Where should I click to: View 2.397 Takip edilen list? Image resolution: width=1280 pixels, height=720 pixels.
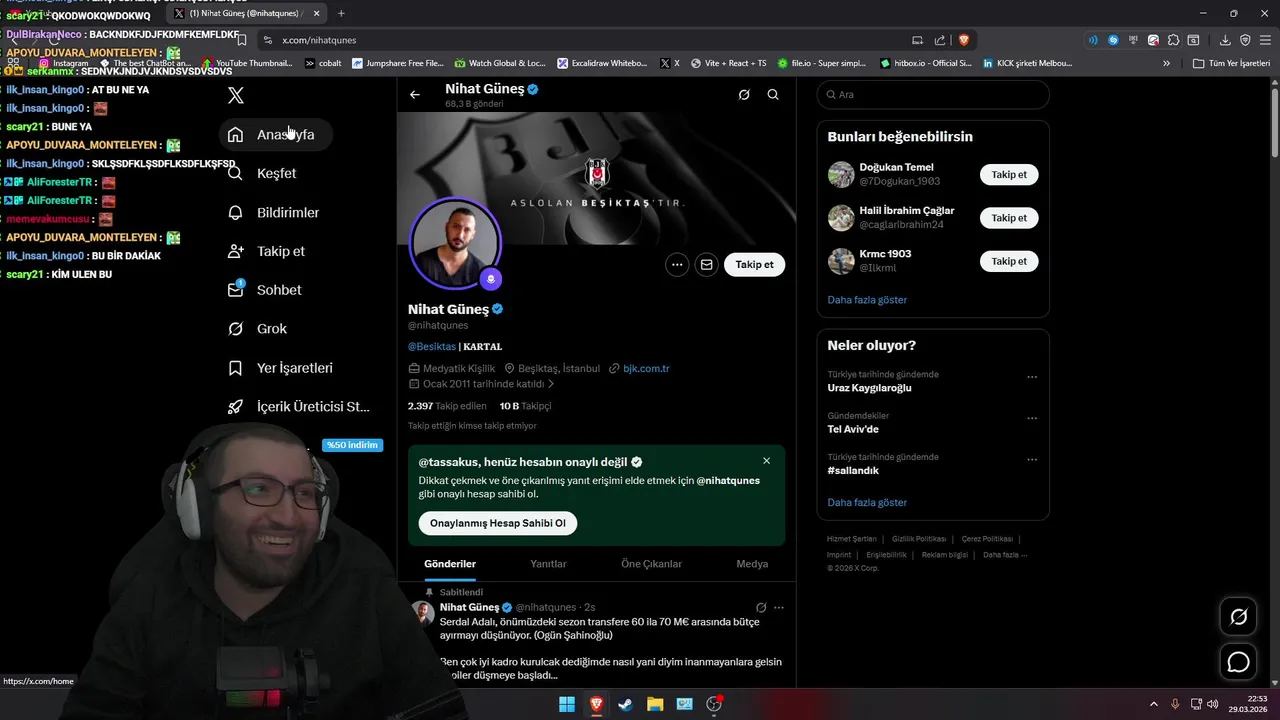pyautogui.click(x=447, y=406)
